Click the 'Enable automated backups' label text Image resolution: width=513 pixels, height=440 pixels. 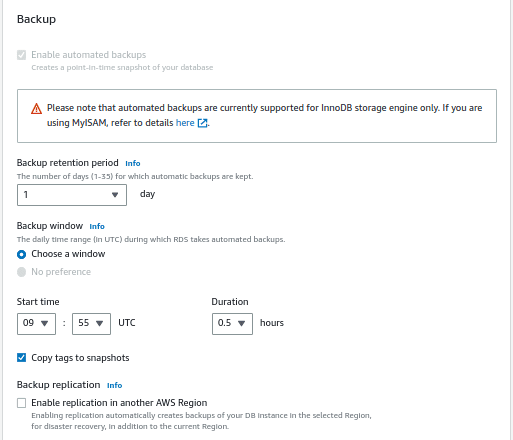point(89,55)
